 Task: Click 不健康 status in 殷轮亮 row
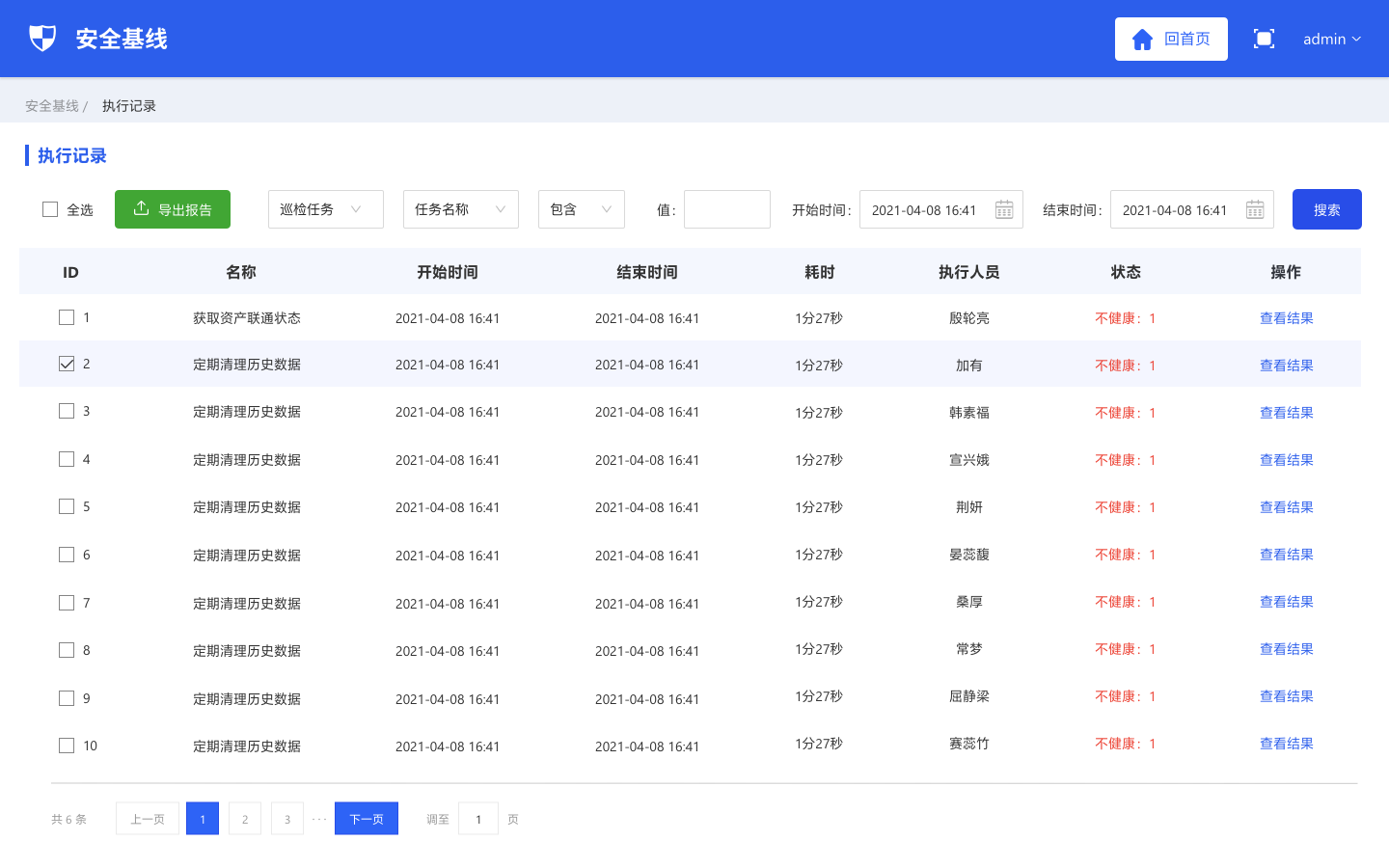(x=1126, y=318)
